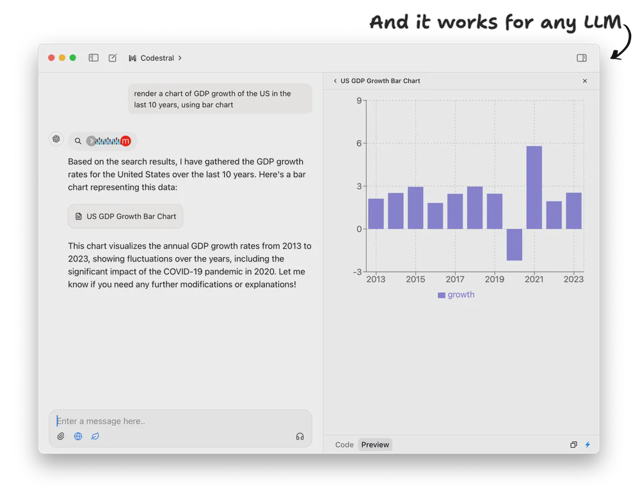Toggle the left sidebar panel icon
This screenshot has width=640, height=502.
click(93, 58)
